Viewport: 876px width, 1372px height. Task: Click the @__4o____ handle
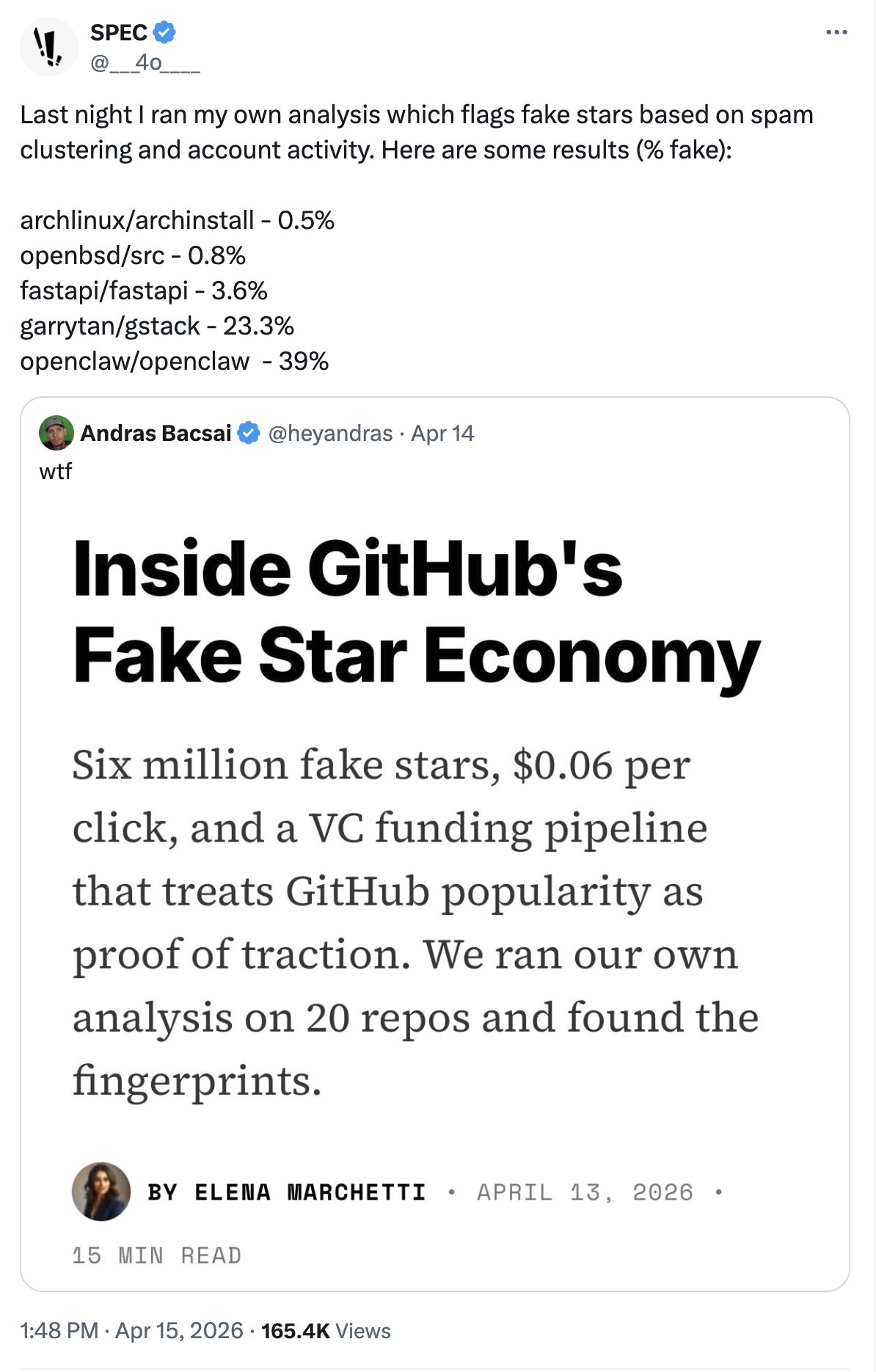tap(145, 63)
